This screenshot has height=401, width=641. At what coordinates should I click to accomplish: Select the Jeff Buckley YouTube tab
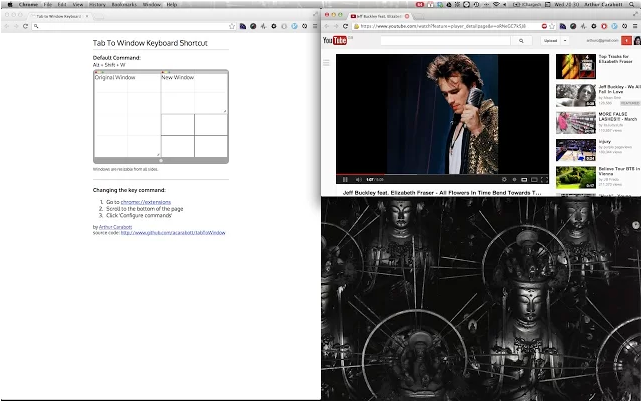379,16
